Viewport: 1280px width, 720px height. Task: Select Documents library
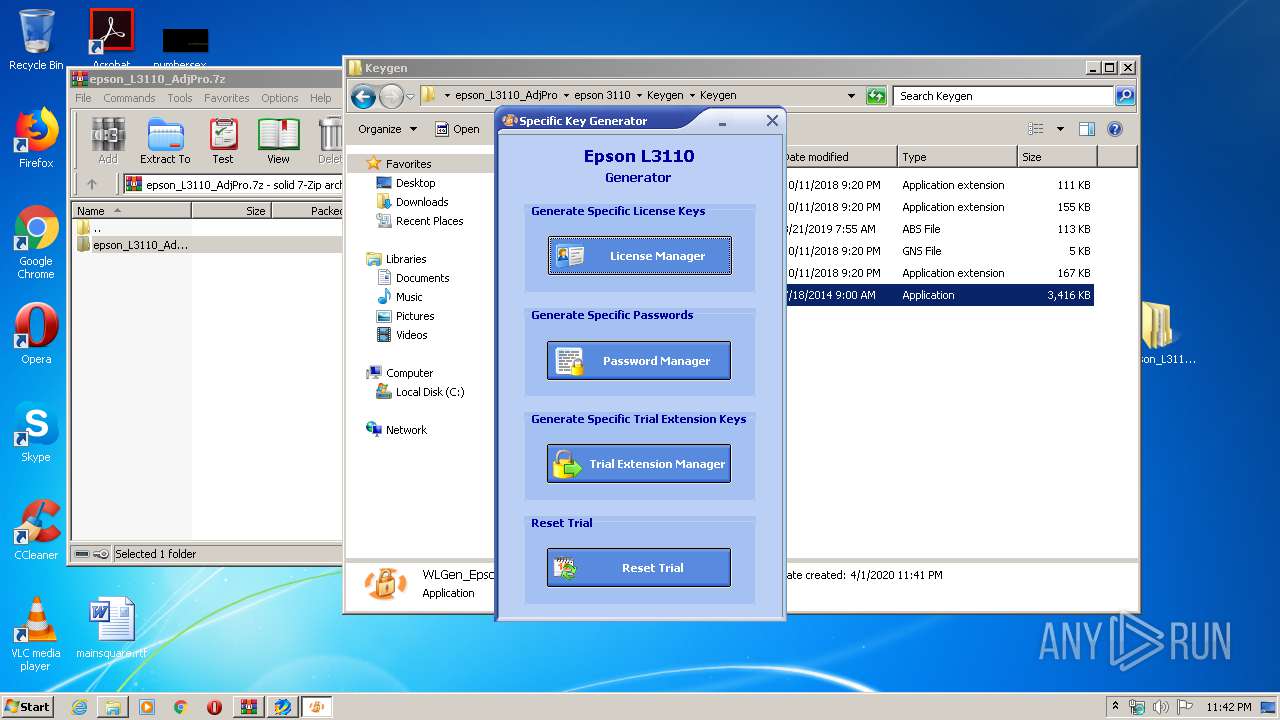point(422,278)
